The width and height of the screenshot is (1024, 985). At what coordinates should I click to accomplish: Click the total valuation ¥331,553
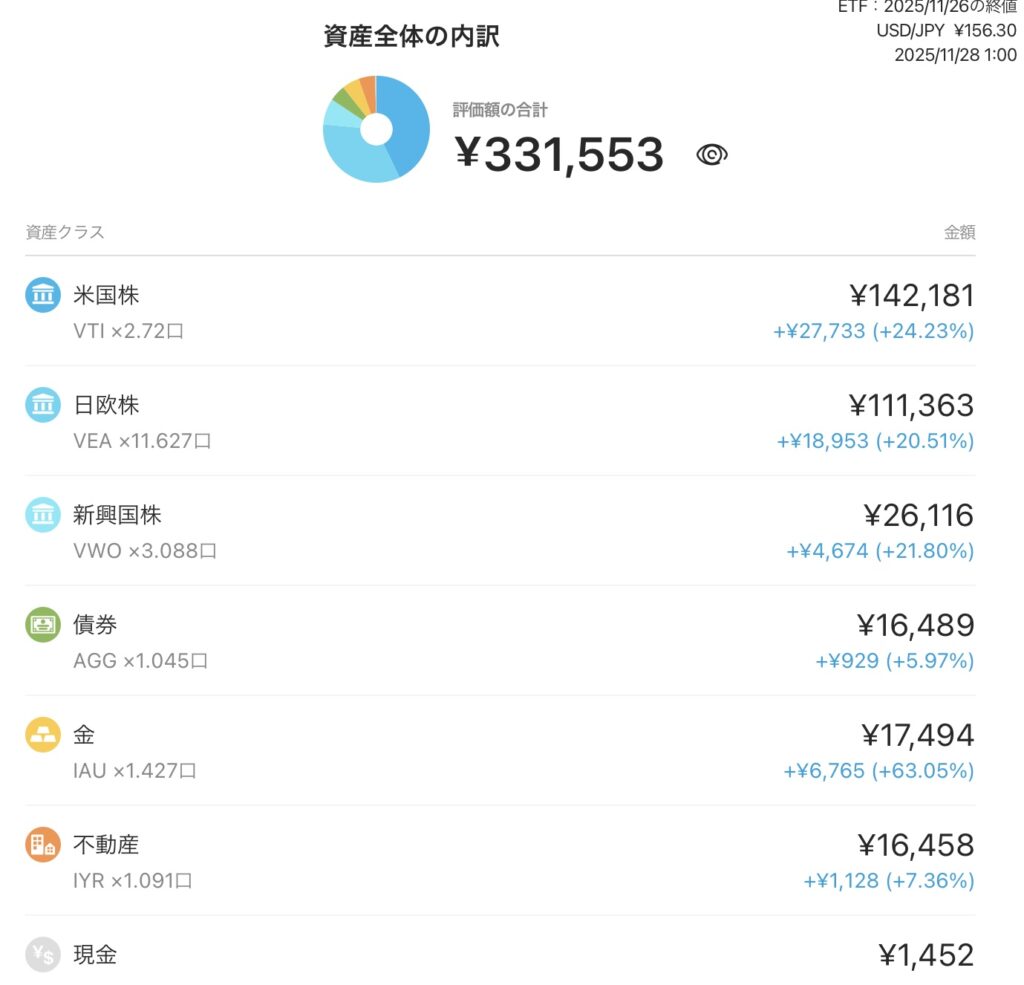tap(559, 155)
